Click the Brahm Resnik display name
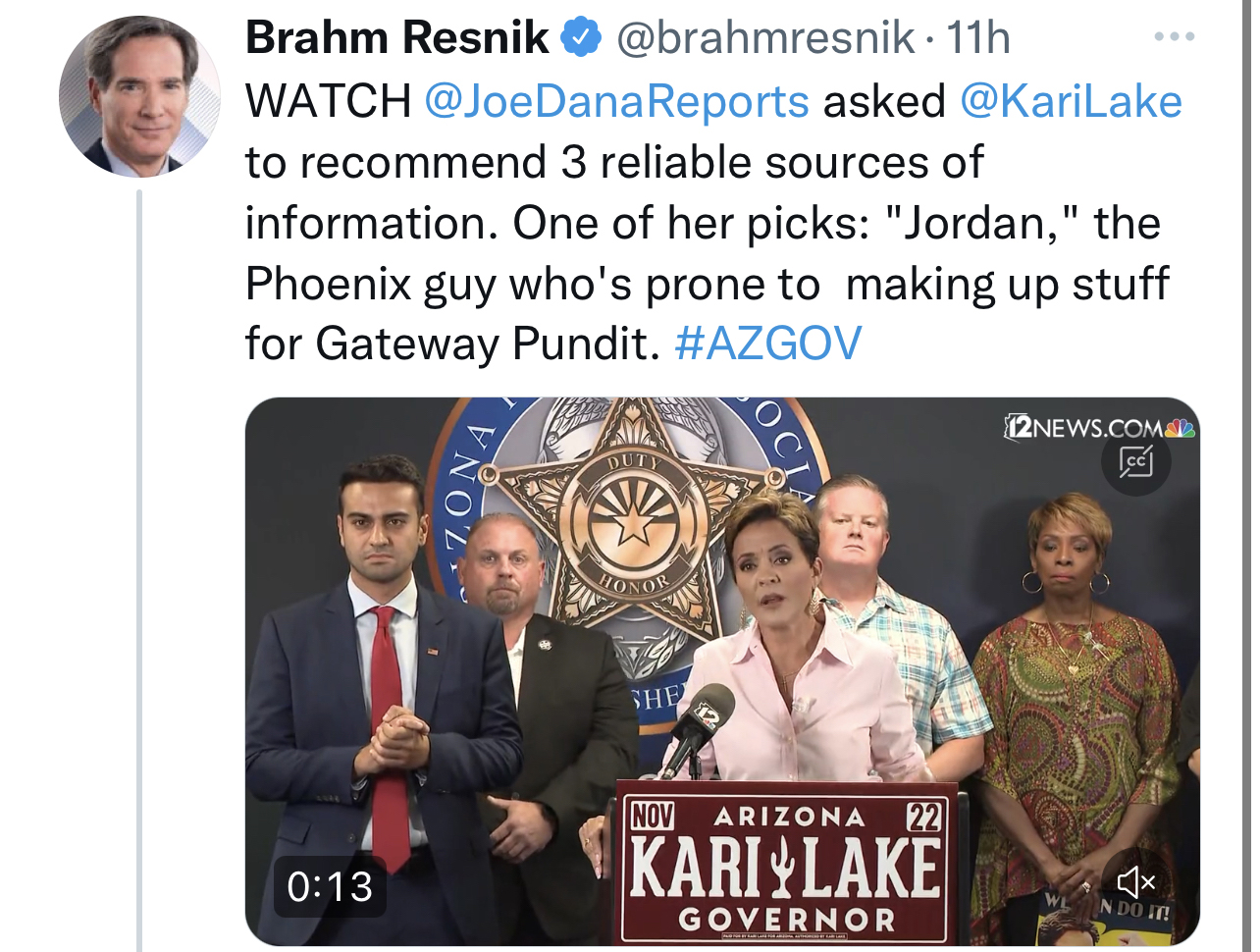This screenshot has width=1260, height=952. click(396, 38)
